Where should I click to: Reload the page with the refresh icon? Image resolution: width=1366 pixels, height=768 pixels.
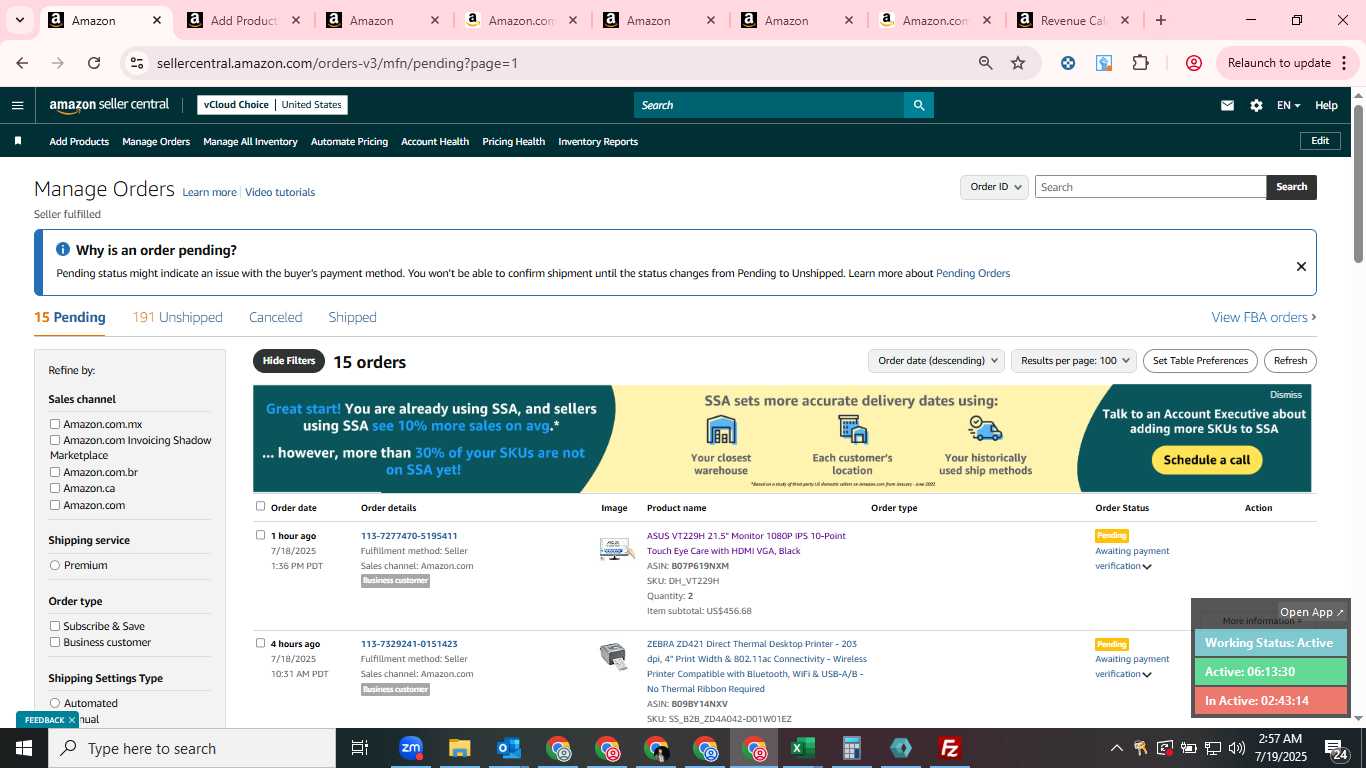94,63
